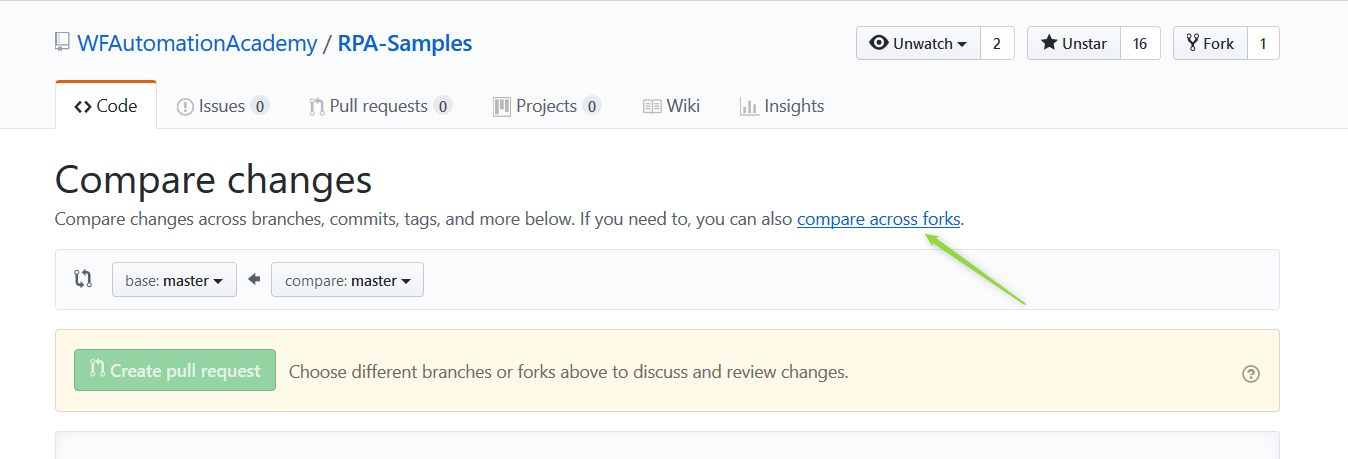The image size is (1348, 459).
Task: Open the WFAutomationAcademy owner link
Action: click(x=197, y=44)
